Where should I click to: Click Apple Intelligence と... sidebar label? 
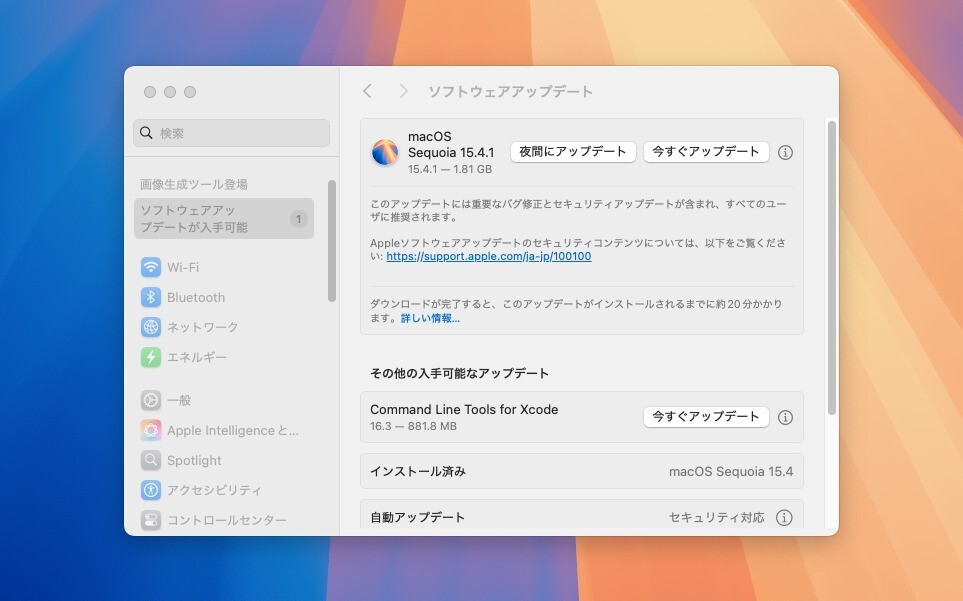click(233, 430)
